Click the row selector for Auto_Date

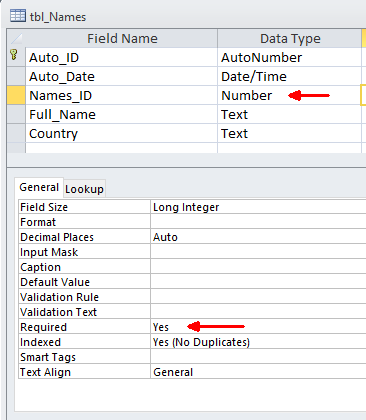16,76
